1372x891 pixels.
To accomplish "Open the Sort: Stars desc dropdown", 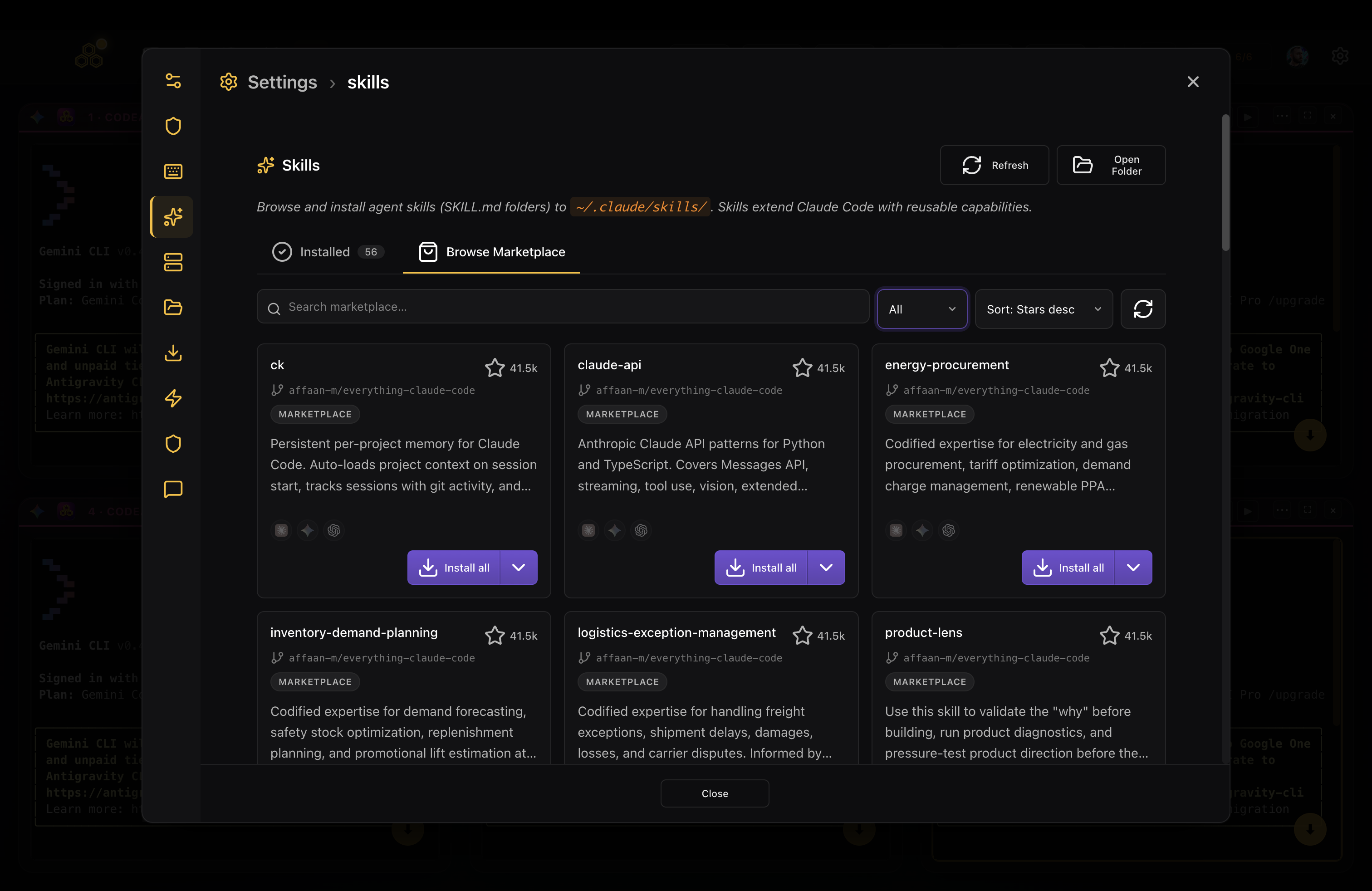I will pyautogui.click(x=1044, y=309).
